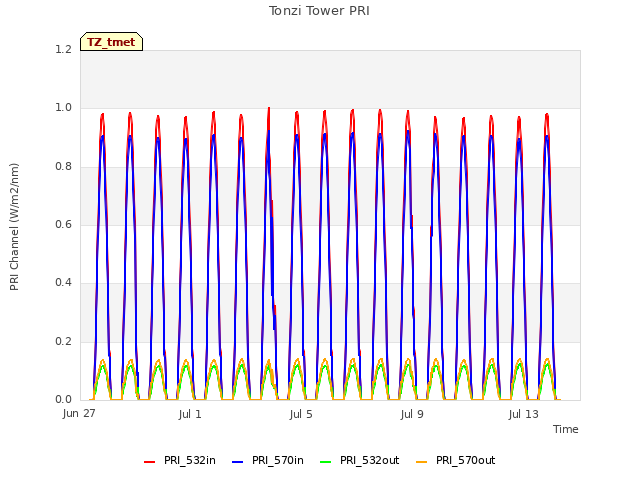Click the blue PRI_570in legend swatch
The image size is (640, 480).
point(238,462)
